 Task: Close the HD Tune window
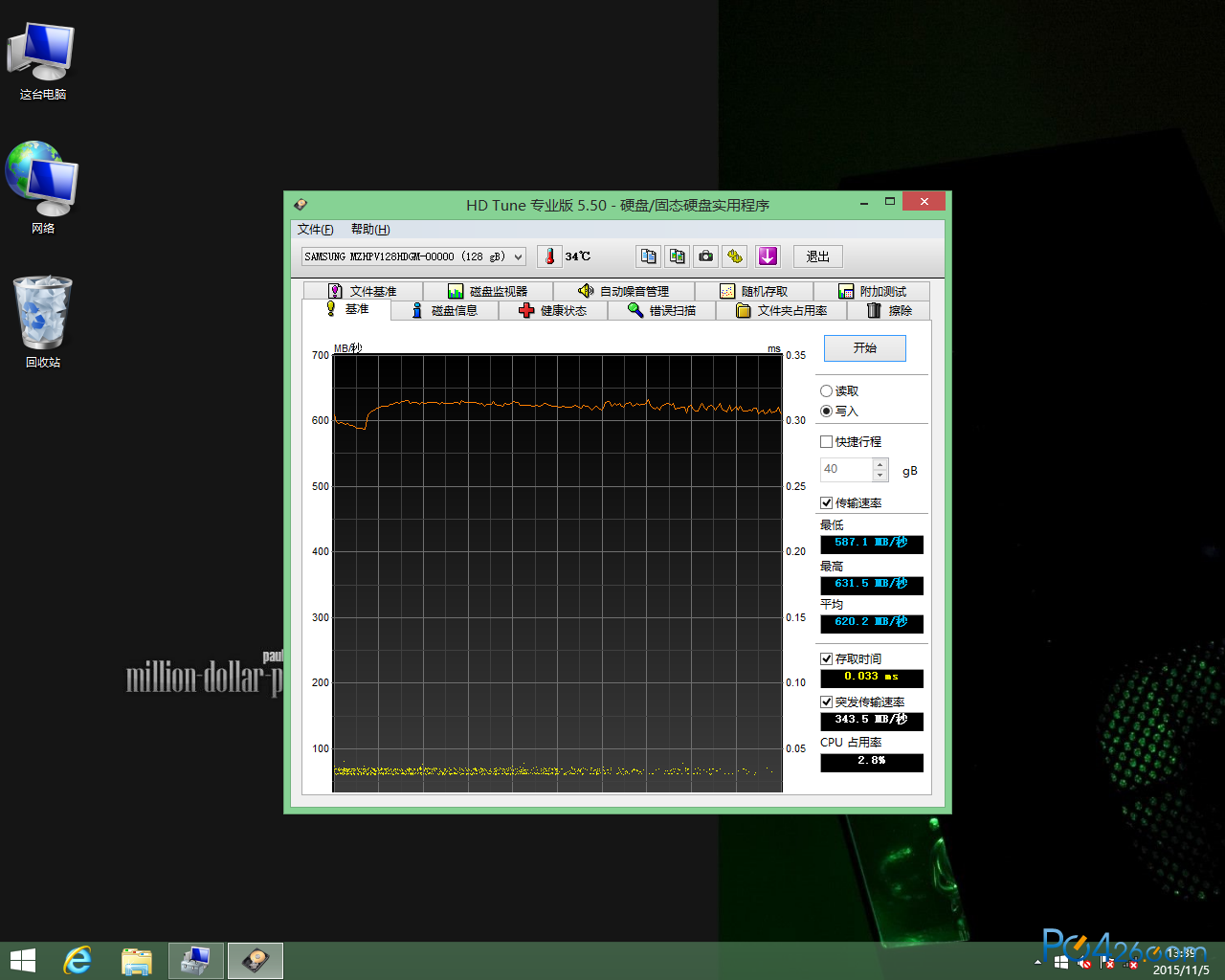point(924,201)
